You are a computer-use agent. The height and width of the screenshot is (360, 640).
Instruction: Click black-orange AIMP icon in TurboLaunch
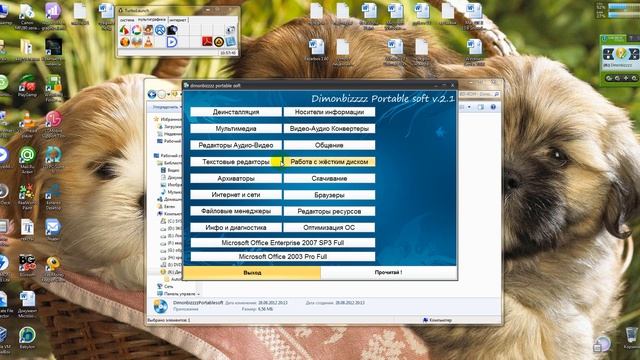tap(219, 42)
